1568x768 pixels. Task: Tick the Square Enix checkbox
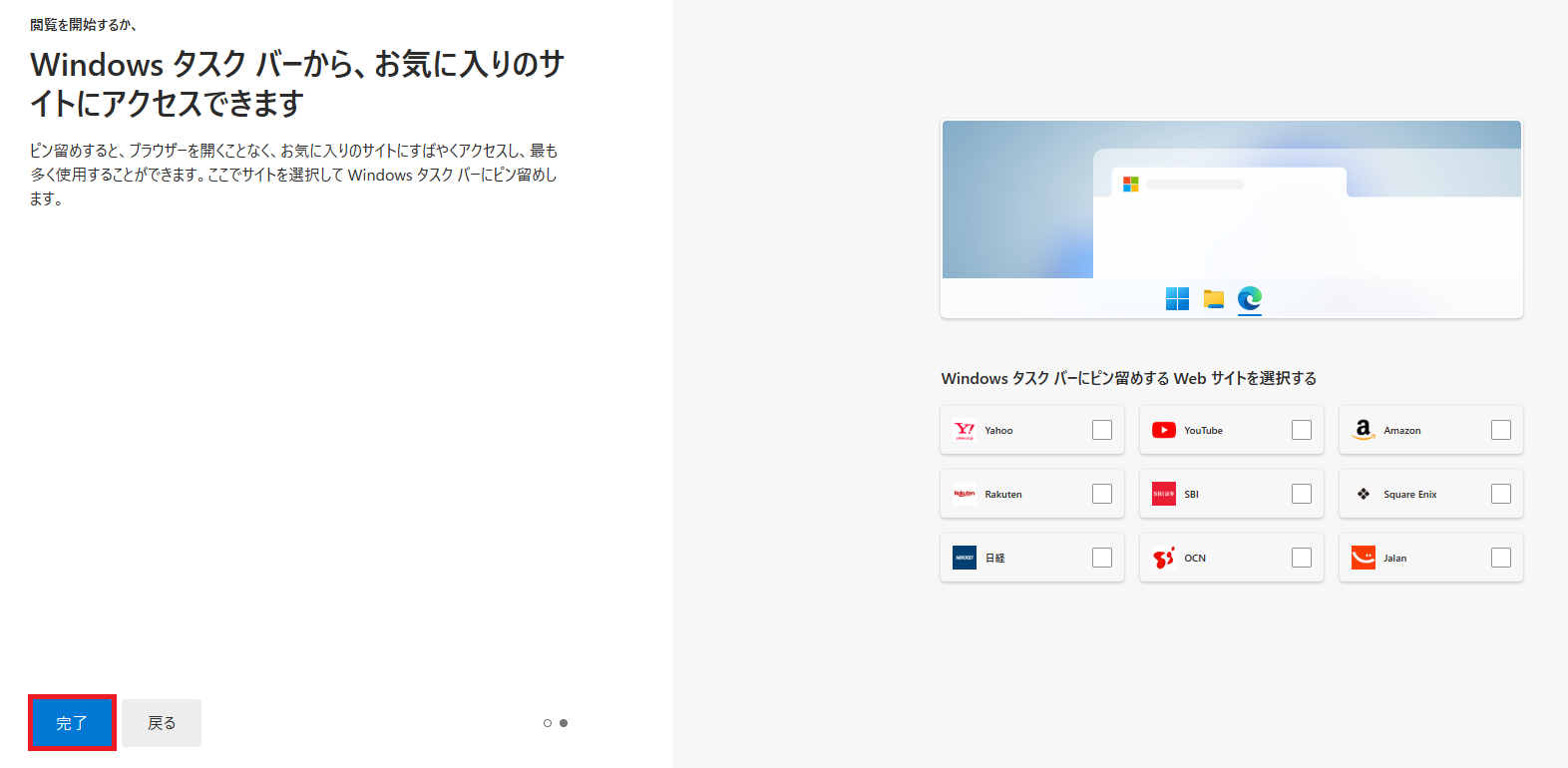point(1501,494)
